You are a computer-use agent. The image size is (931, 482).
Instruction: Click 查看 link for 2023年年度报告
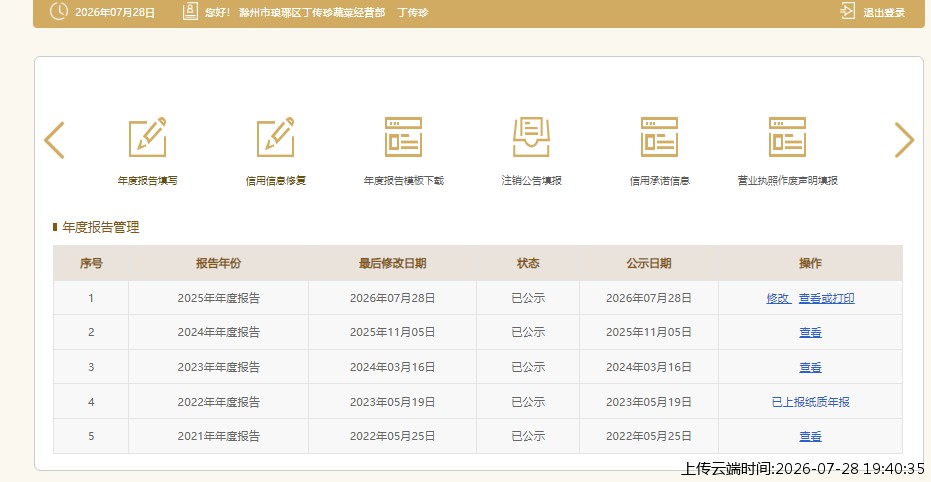[x=810, y=367]
